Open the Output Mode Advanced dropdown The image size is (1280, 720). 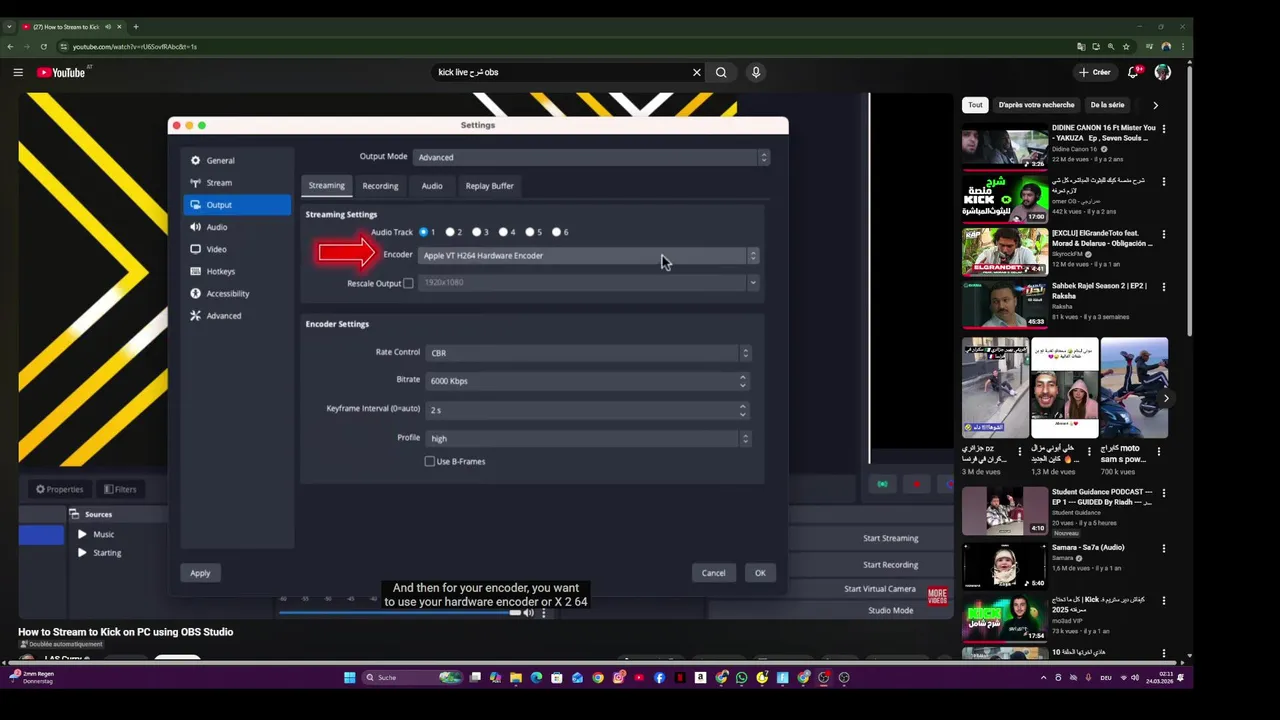[591, 157]
